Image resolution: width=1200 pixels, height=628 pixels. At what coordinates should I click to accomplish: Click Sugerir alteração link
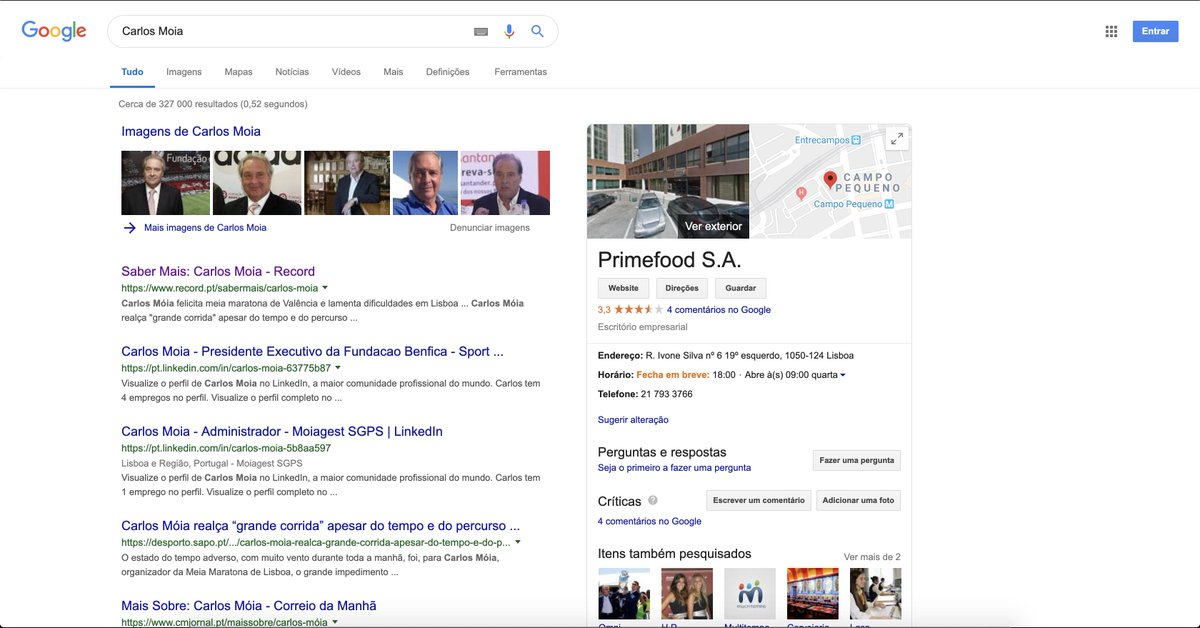pos(633,420)
